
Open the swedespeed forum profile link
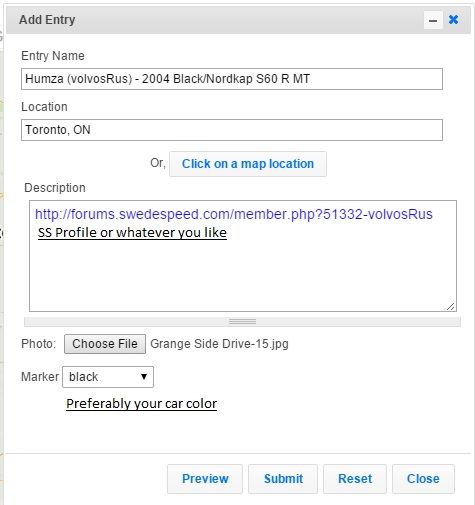tap(234, 214)
